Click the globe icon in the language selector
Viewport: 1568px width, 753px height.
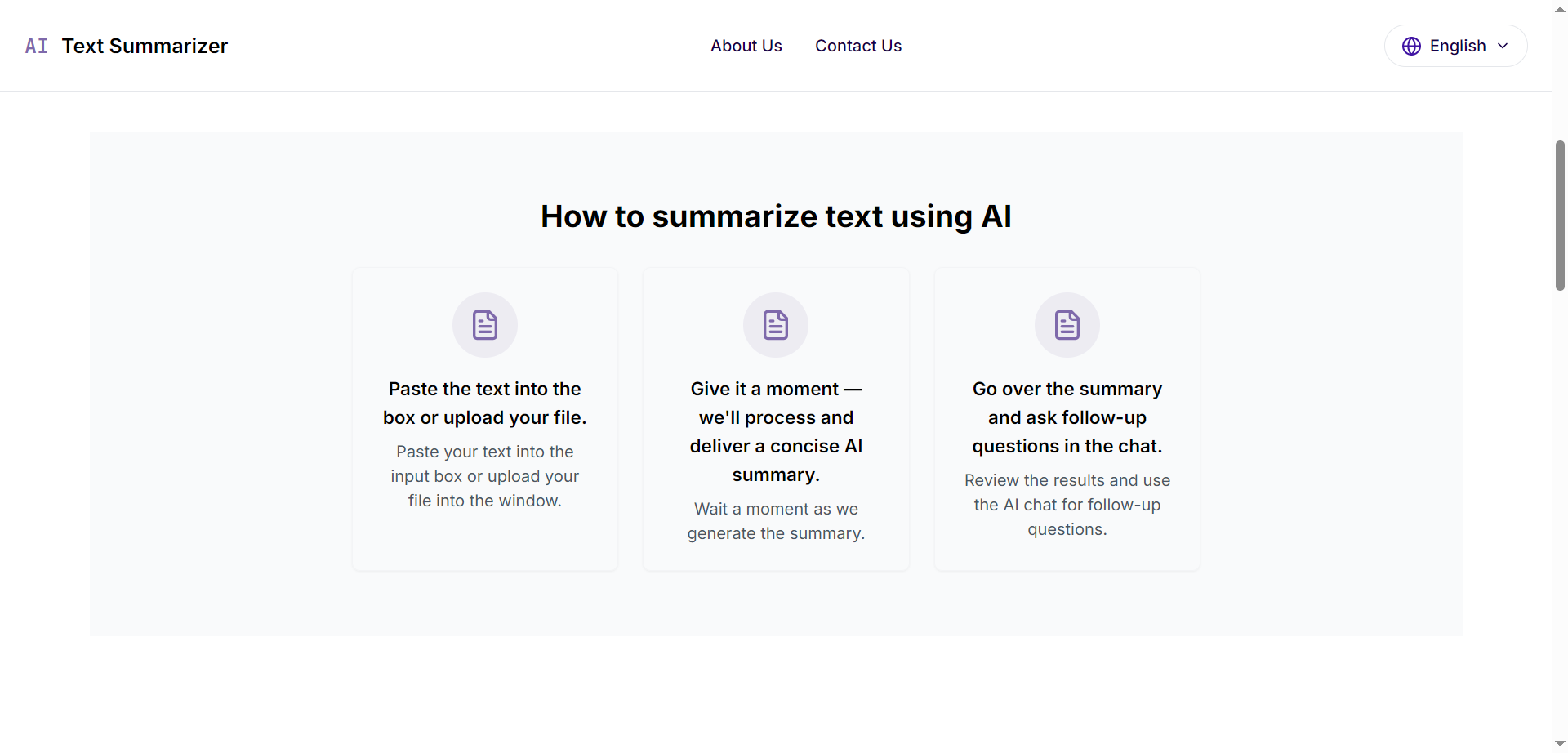(x=1413, y=46)
